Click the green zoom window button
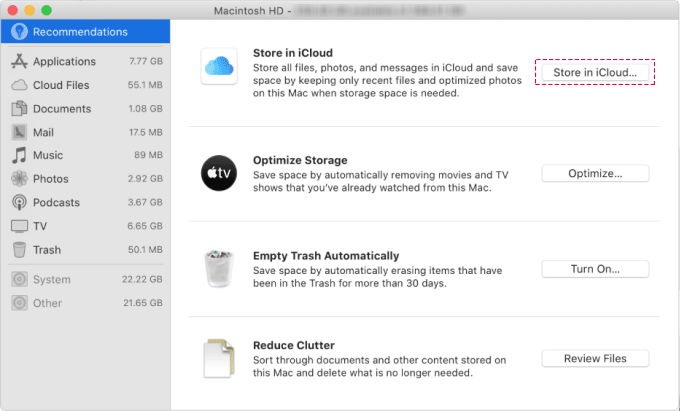The image size is (680, 411). pos(46,10)
